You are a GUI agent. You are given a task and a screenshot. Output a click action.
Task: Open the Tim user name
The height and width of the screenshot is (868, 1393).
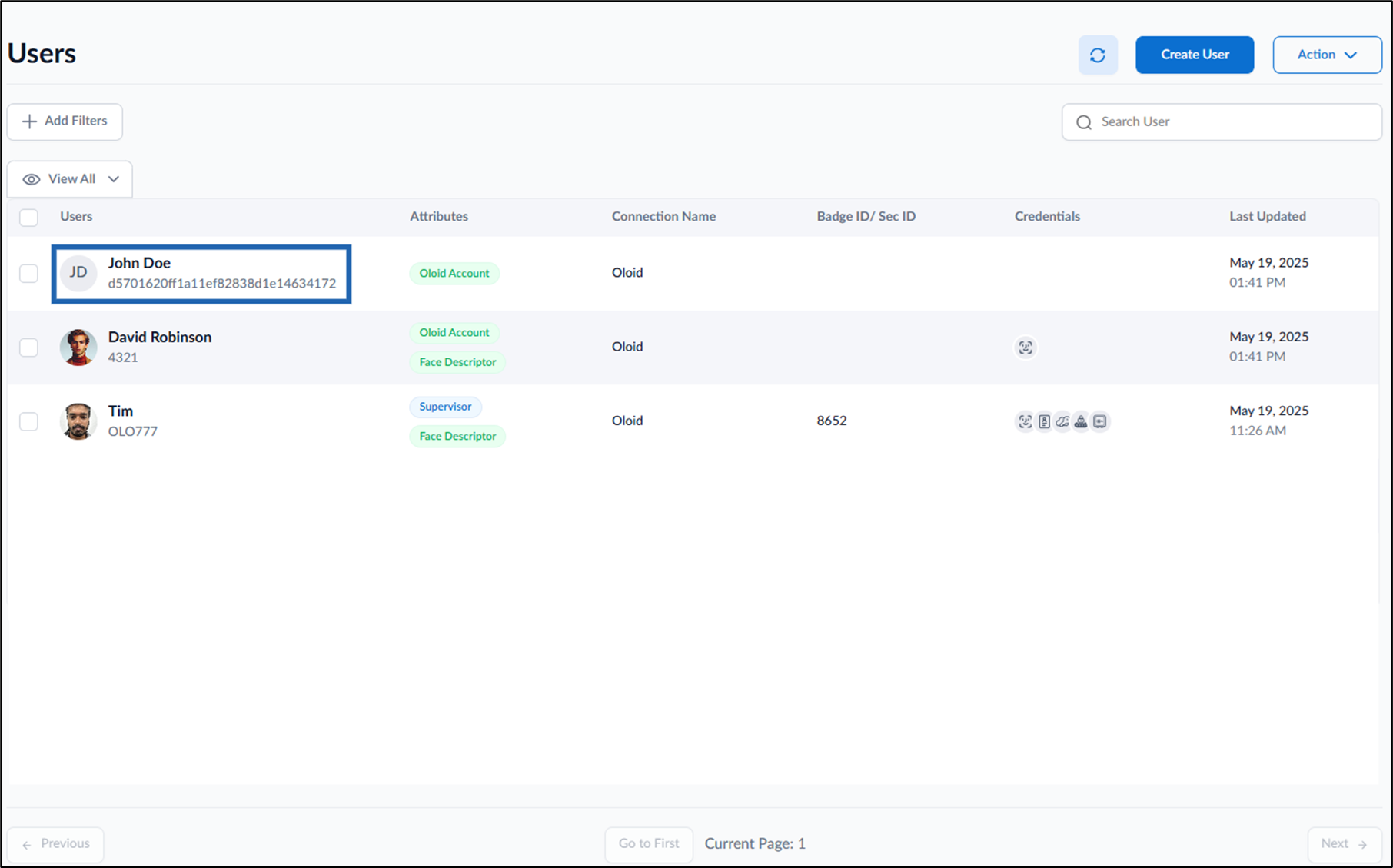tap(121, 411)
